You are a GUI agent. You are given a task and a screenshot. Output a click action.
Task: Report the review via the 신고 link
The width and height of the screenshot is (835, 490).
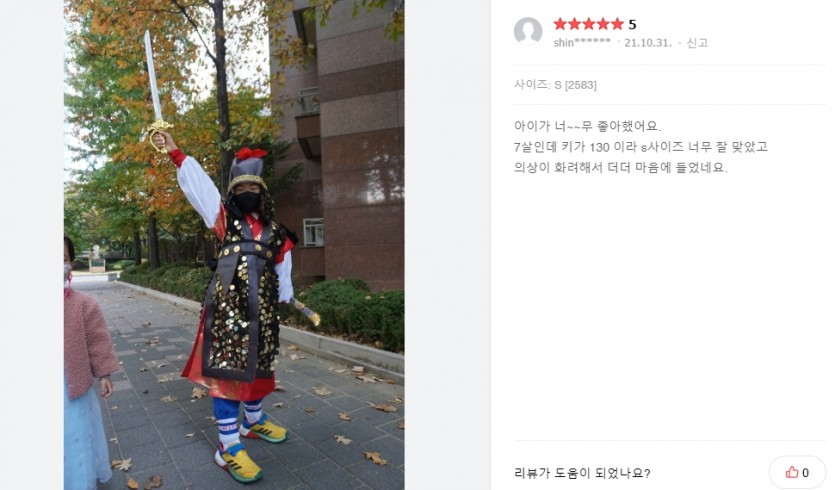pos(697,43)
